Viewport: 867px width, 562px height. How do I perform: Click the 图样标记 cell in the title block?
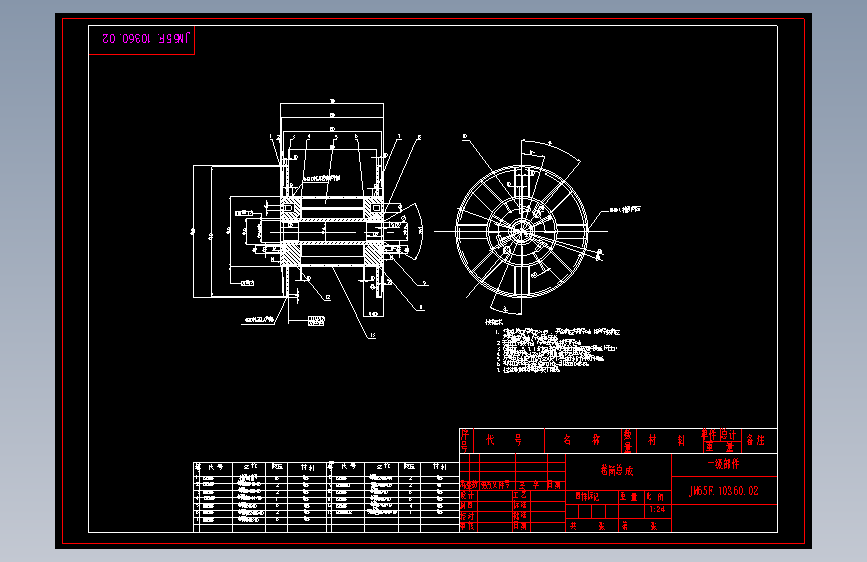(587, 497)
